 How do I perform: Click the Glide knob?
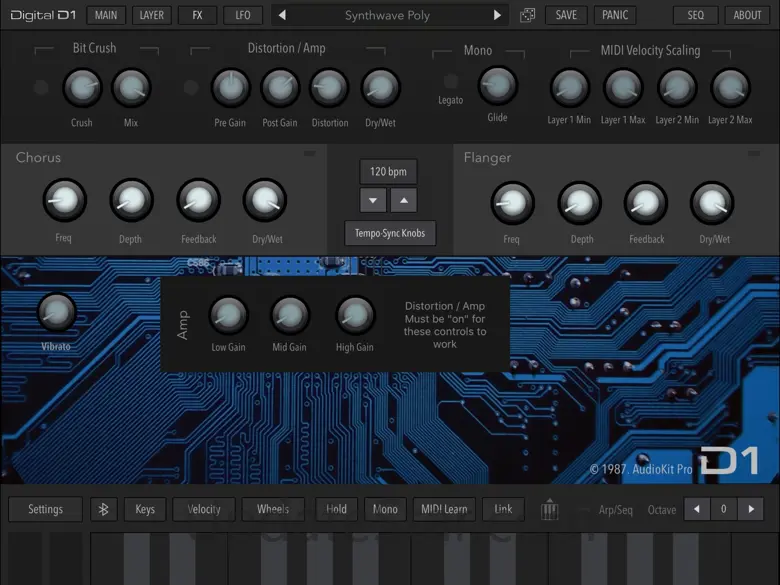coord(497,85)
